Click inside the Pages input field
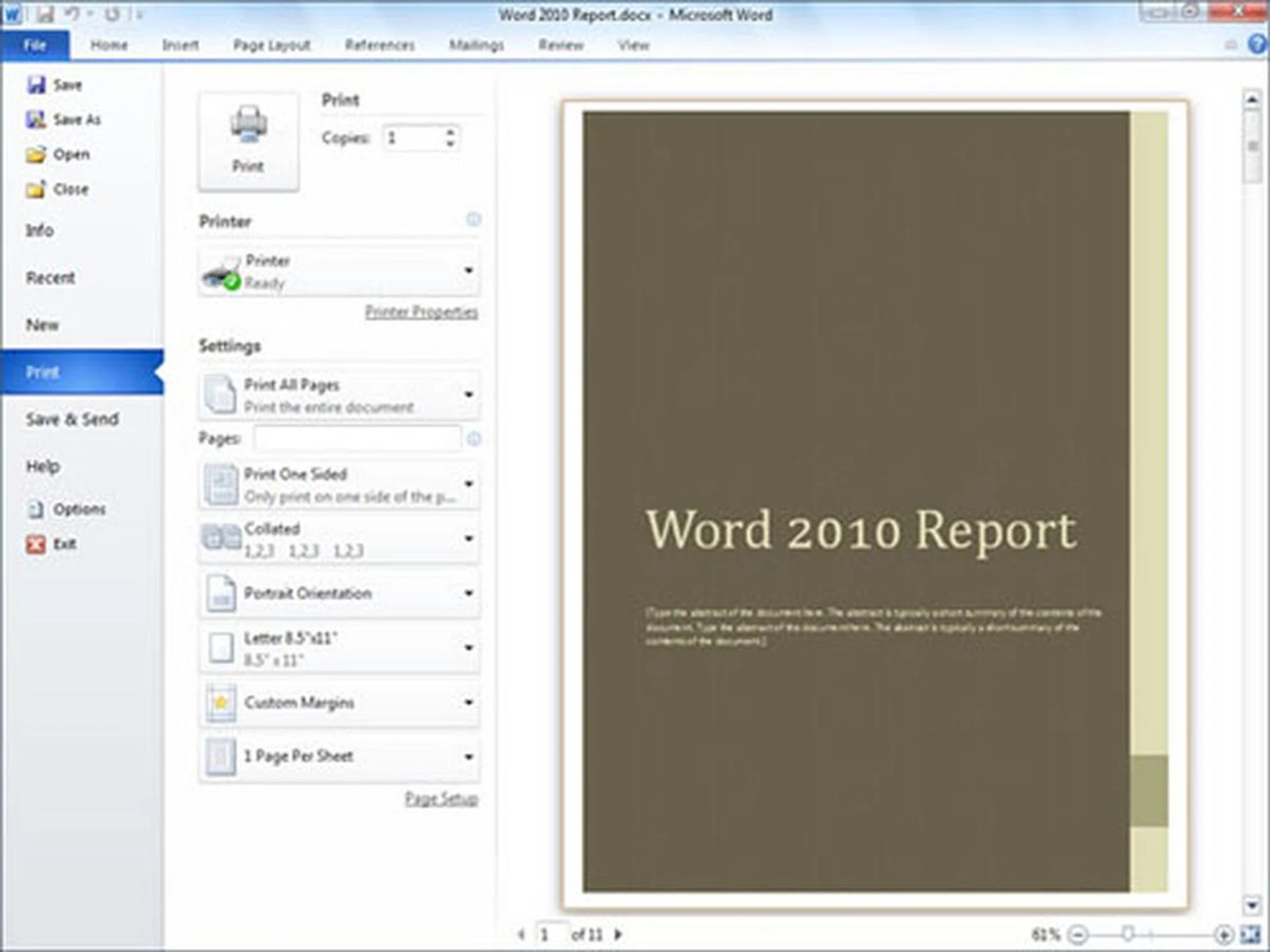 coord(357,438)
